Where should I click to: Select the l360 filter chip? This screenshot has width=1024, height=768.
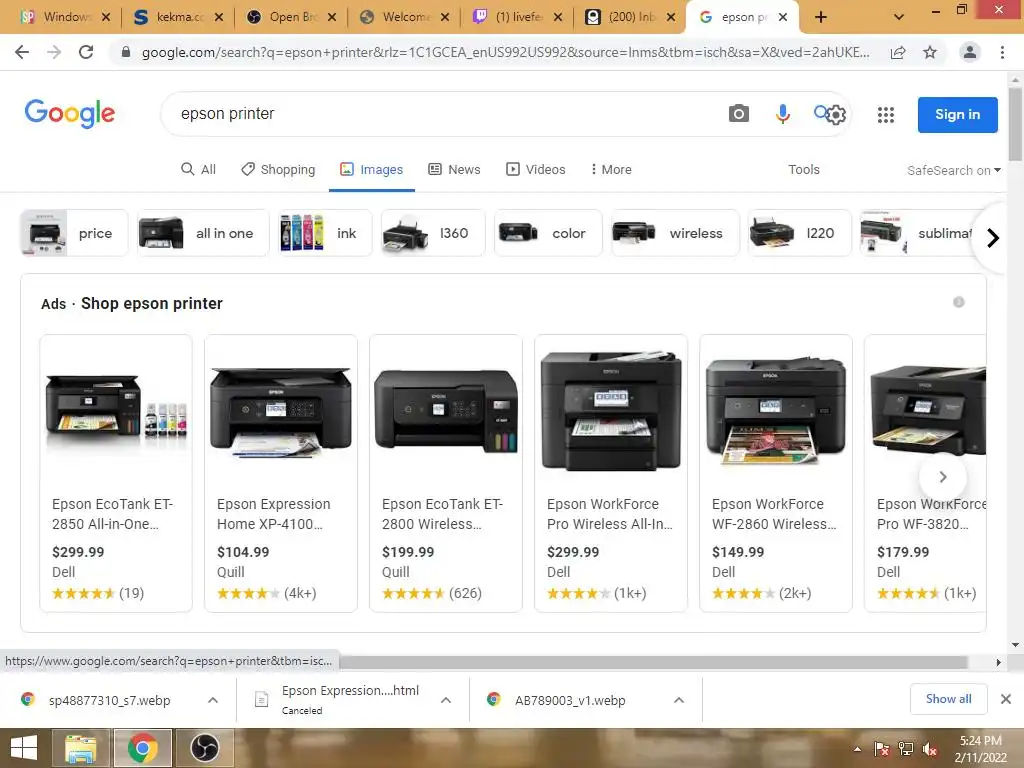pyautogui.click(x=433, y=233)
